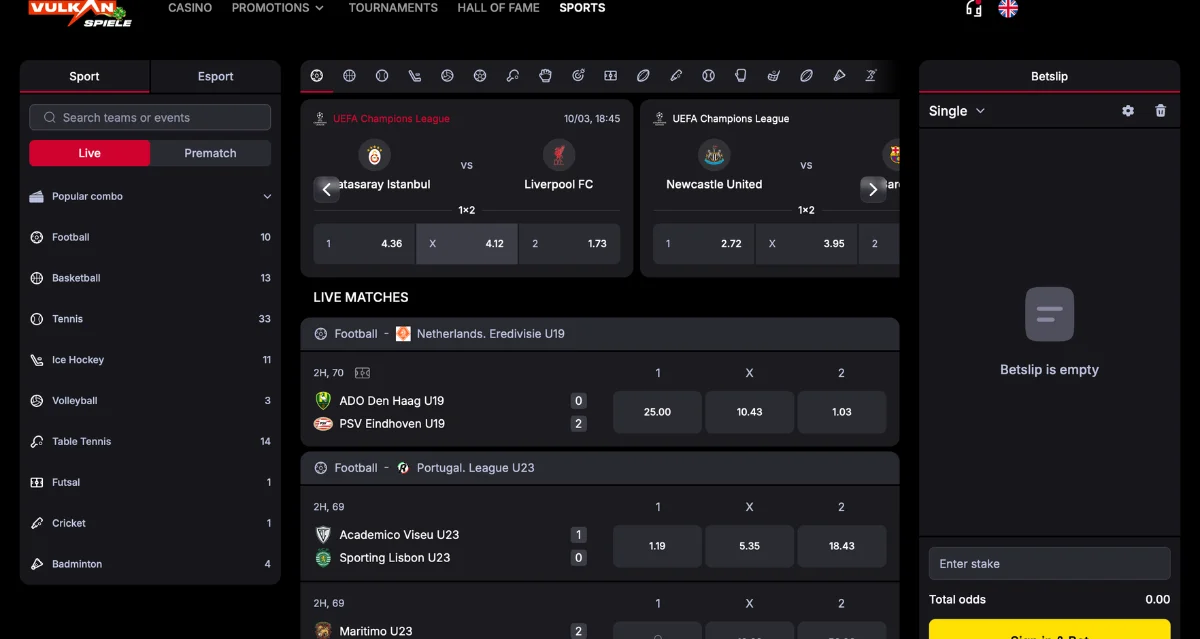Open the Tournaments menu item
Screen dimensions: 1200x639
393,7
